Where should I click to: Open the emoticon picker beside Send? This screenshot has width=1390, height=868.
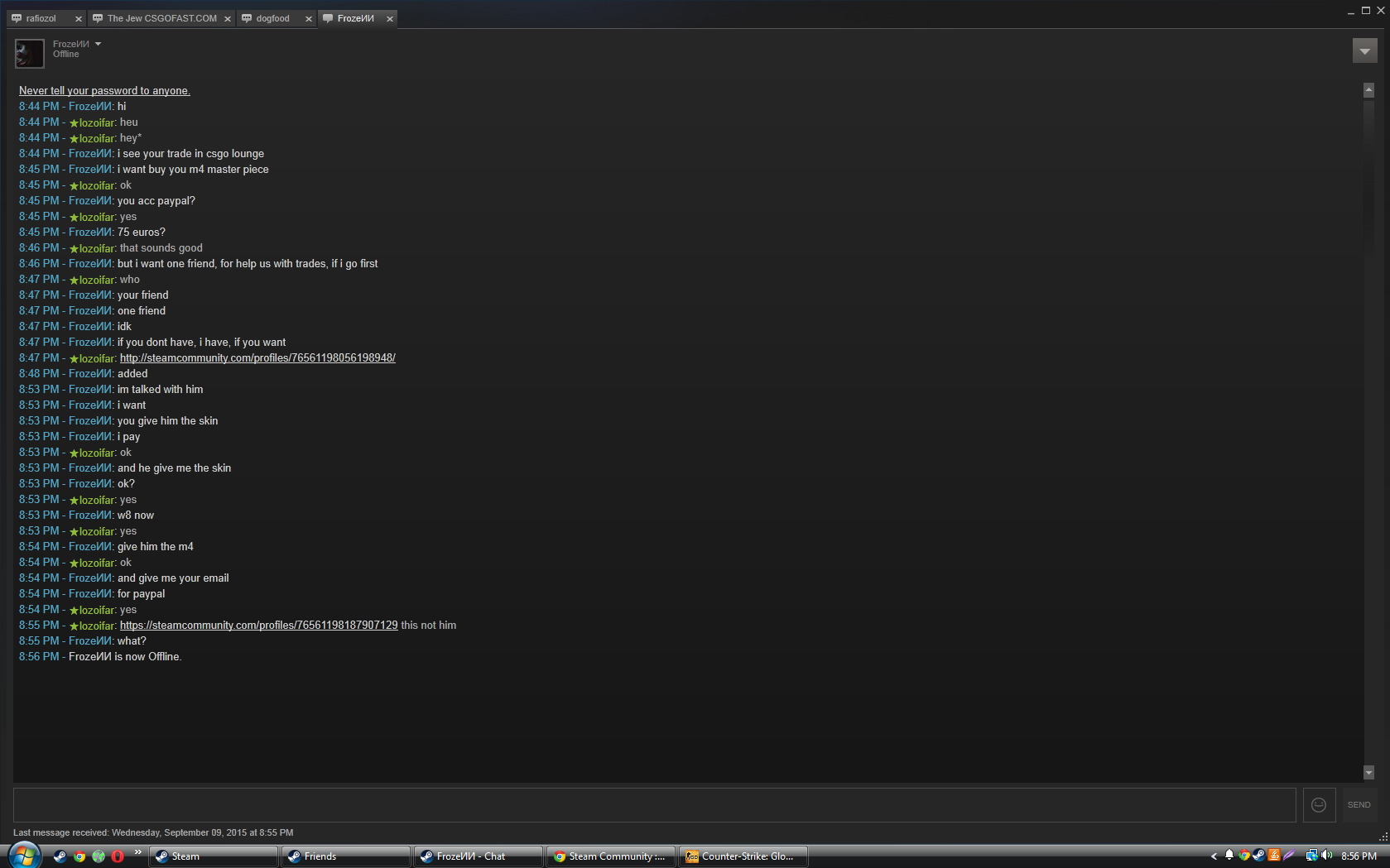tap(1319, 805)
